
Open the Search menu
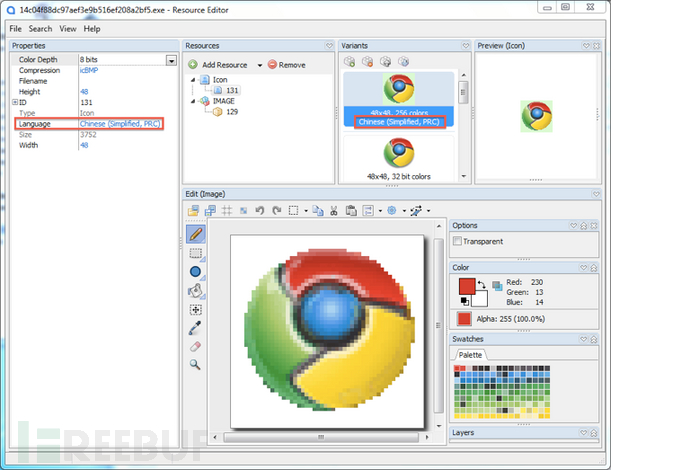pyautogui.click(x=40, y=29)
